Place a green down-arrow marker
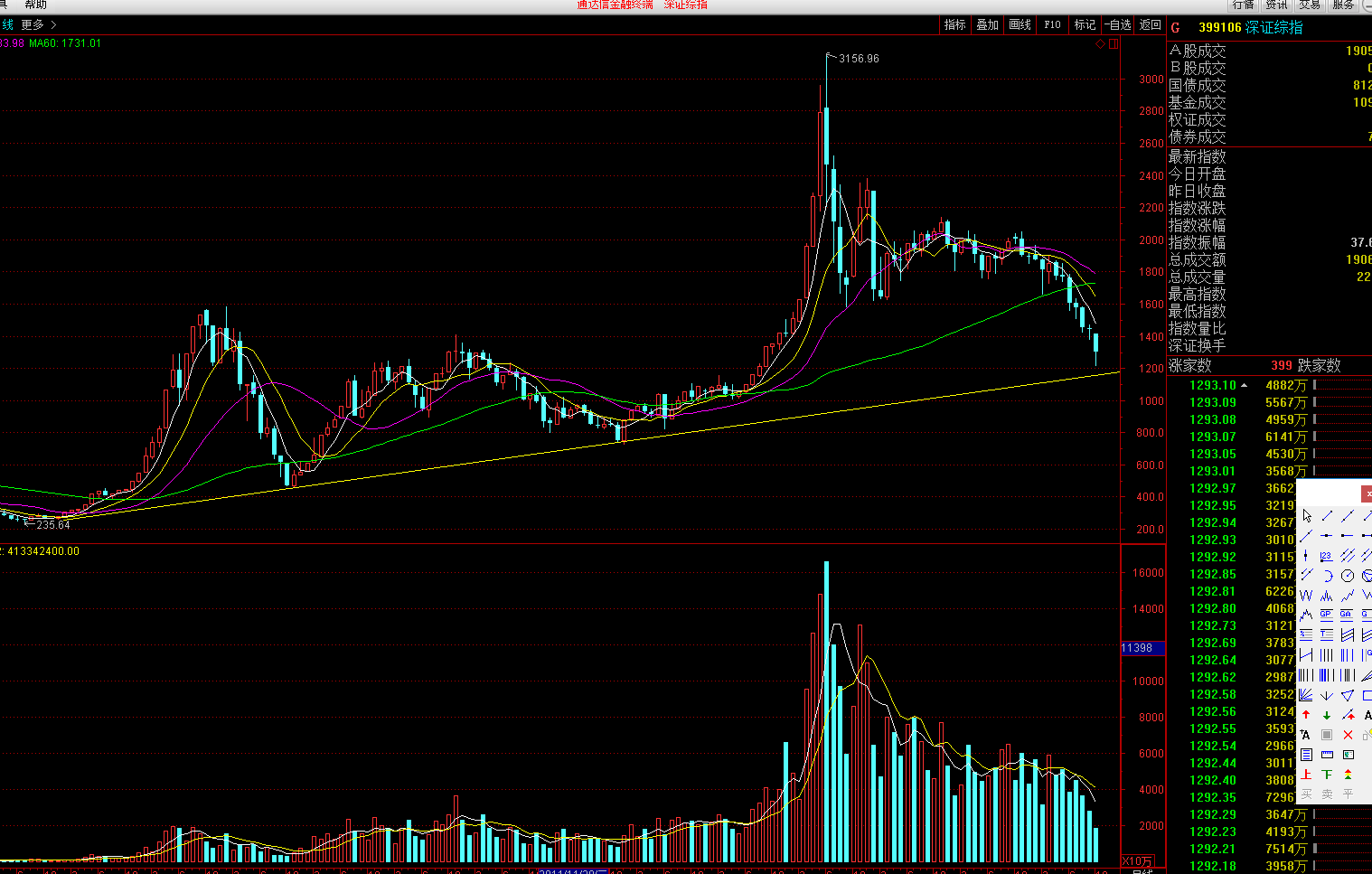 (1326, 715)
